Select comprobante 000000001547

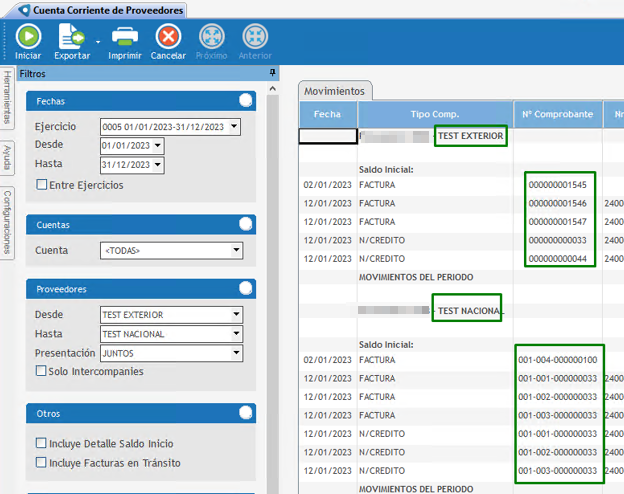pyautogui.click(x=558, y=222)
